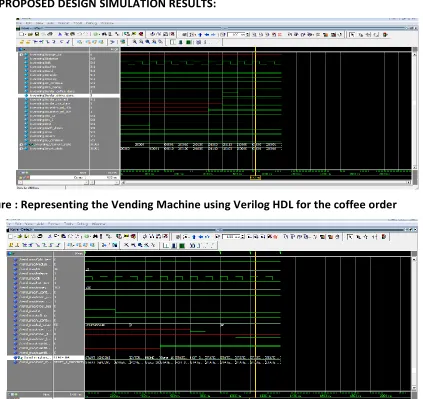
Task: Click Zoom In magnifier in top window
Action: pyautogui.click(x=134, y=42)
